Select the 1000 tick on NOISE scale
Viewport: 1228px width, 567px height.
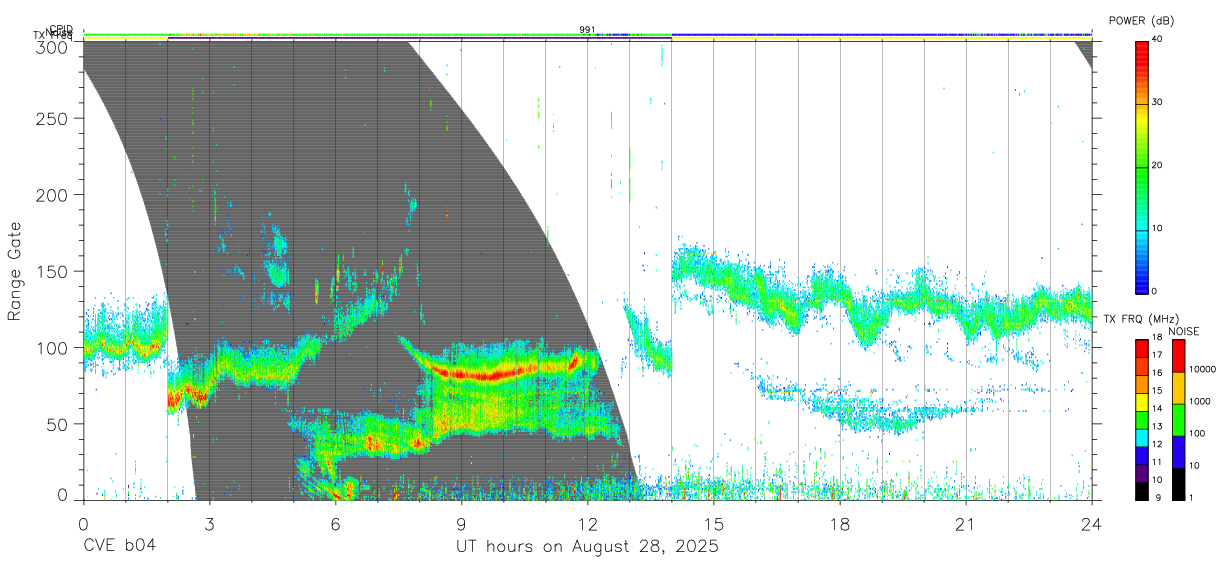coord(1202,402)
